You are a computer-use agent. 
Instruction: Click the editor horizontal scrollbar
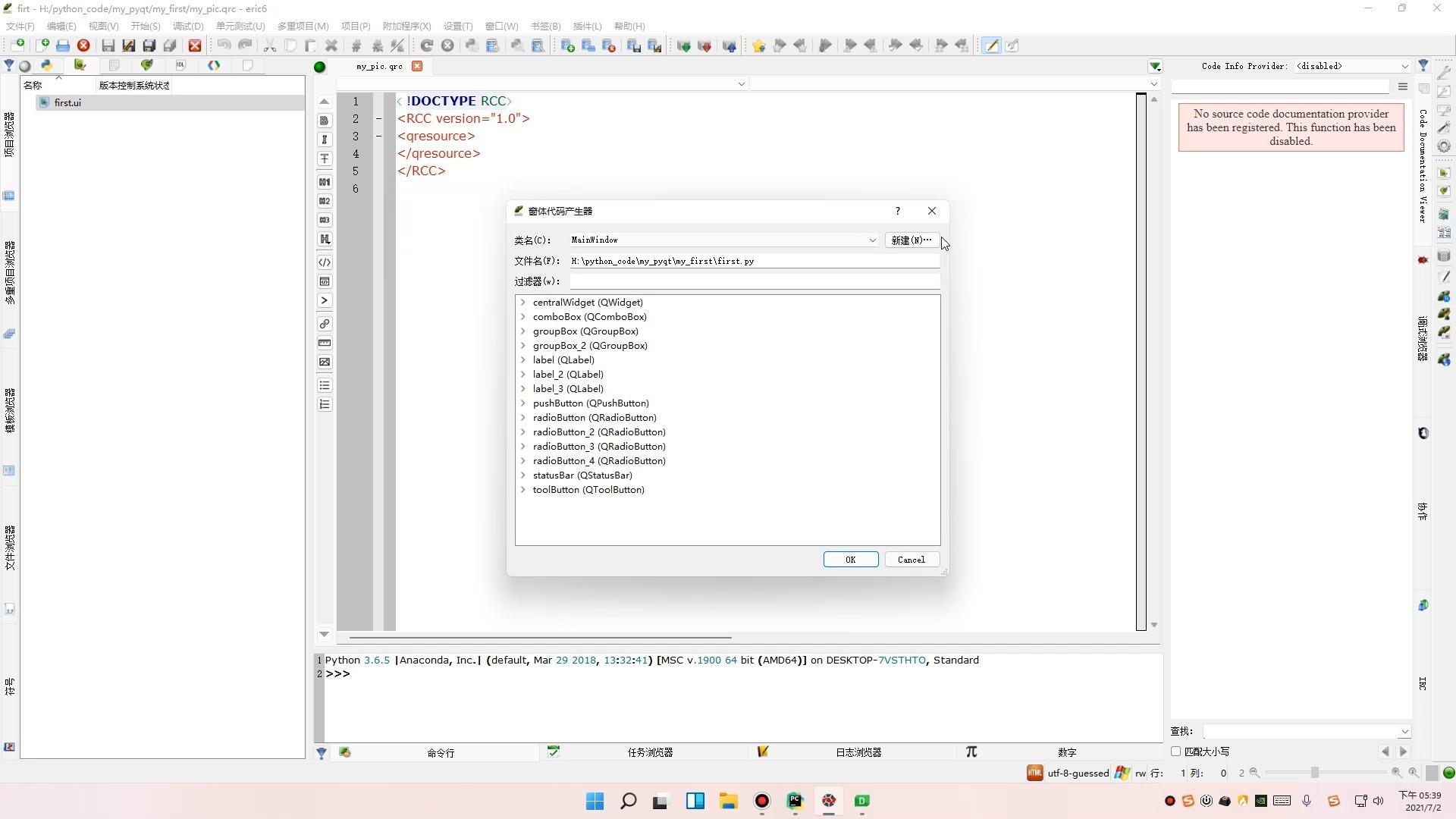(540, 638)
